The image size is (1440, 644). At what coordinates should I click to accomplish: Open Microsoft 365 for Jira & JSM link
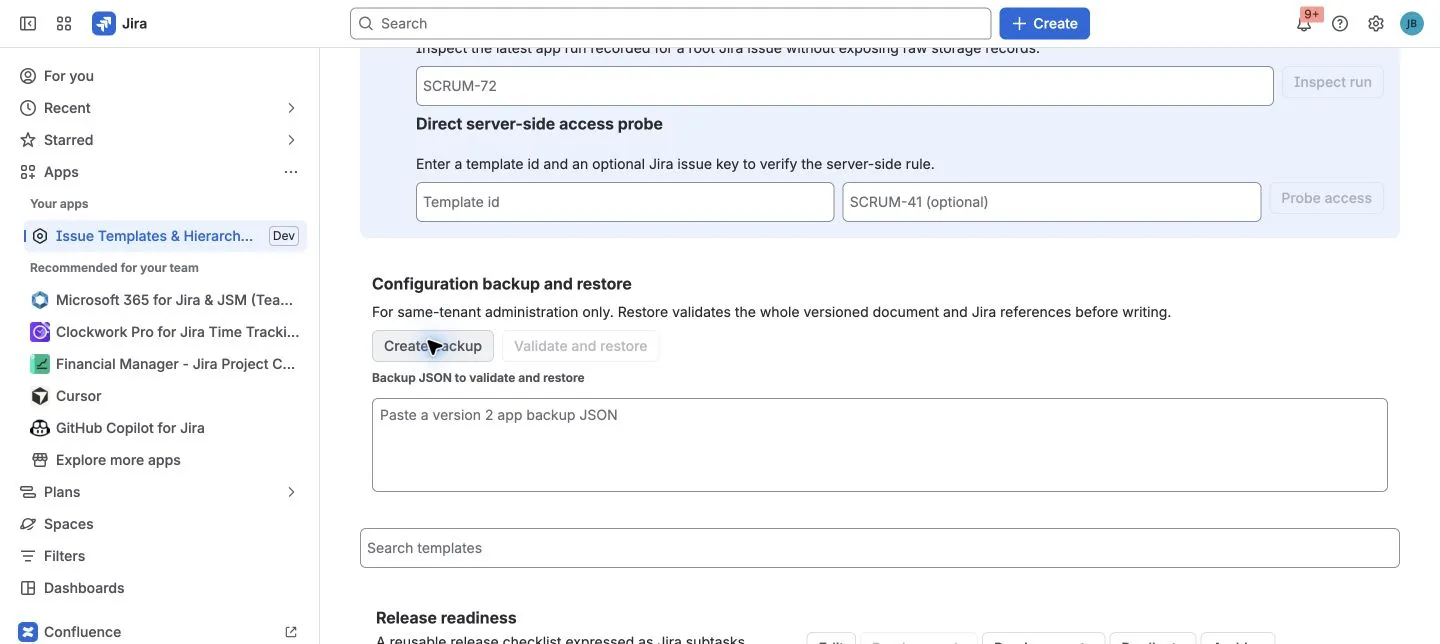click(x=174, y=300)
